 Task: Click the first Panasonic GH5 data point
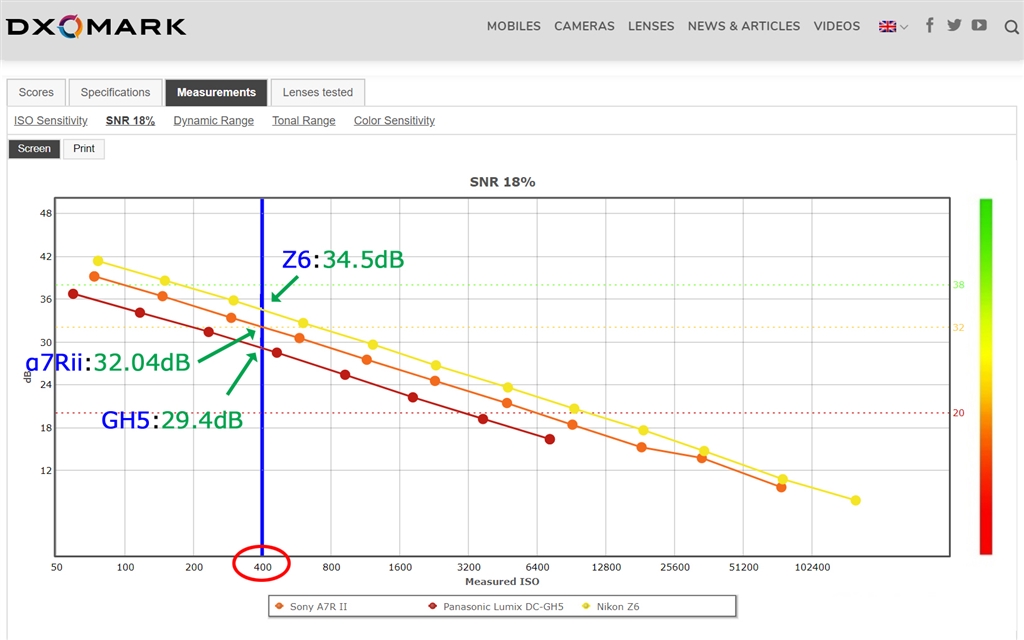tap(73, 294)
